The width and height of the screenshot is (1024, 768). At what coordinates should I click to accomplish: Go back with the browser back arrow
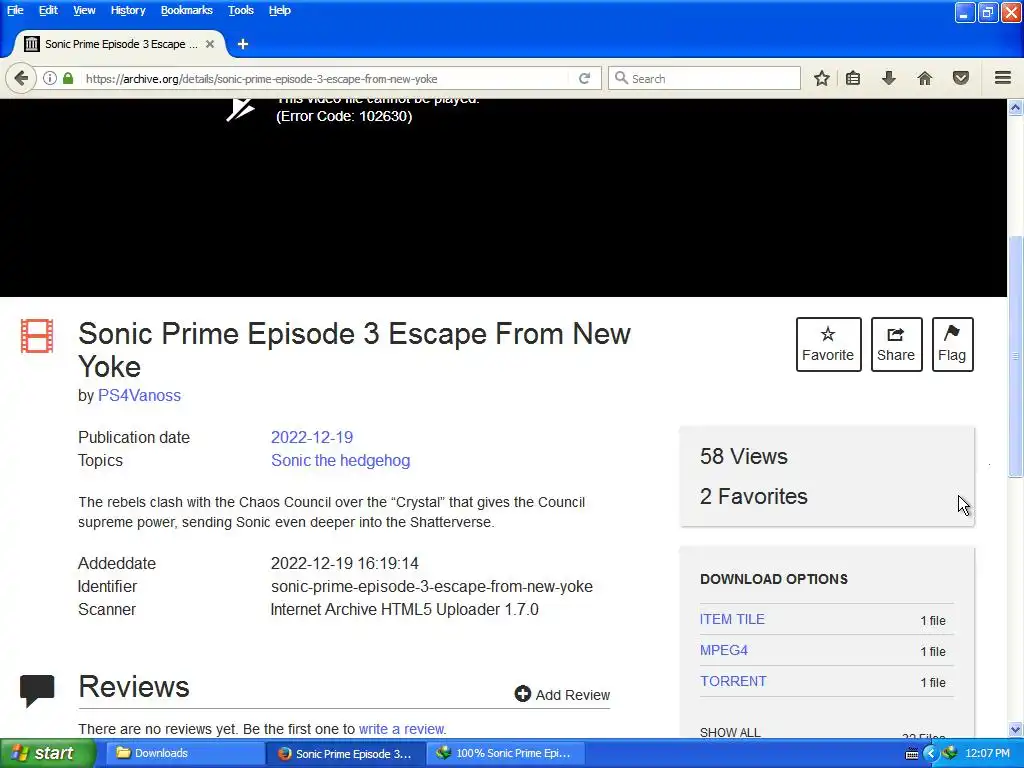pyautogui.click(x=21, y=78)
